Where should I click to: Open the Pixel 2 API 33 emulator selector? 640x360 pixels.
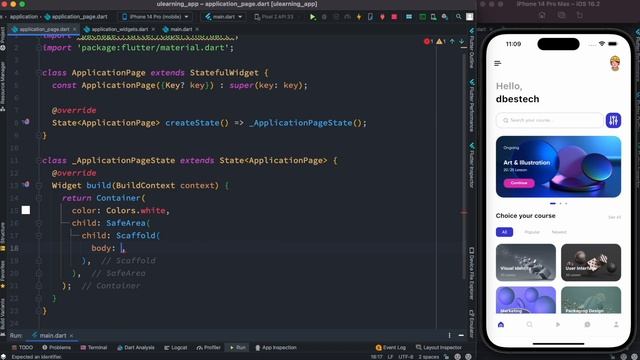pyautogui.click(x=273, y=17)
